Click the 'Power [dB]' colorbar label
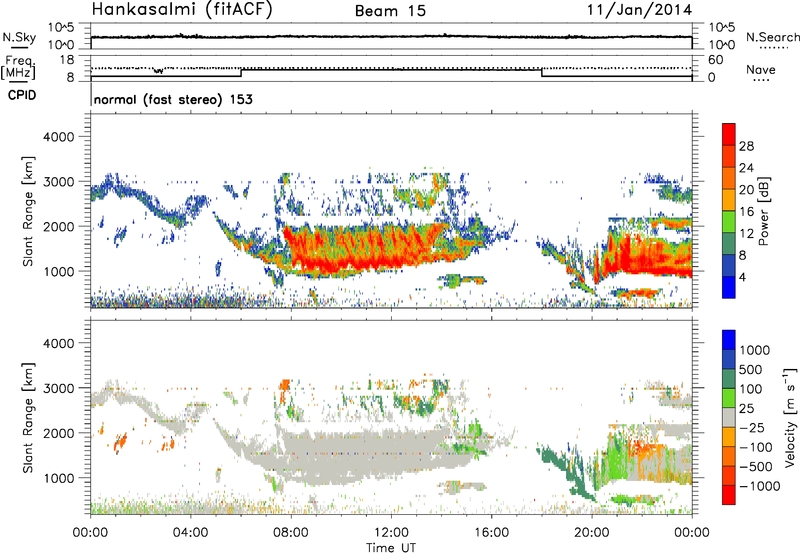The image size is (800, 554). point(763,211)
